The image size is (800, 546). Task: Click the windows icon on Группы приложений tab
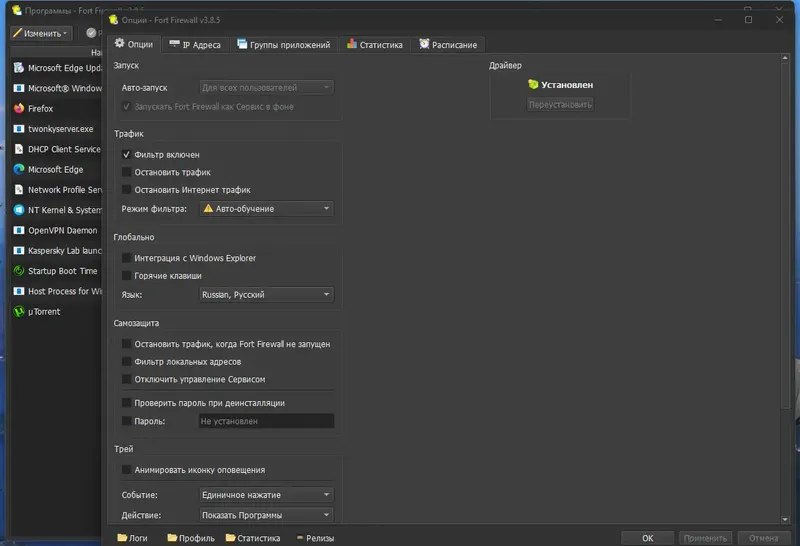[242, 44]
